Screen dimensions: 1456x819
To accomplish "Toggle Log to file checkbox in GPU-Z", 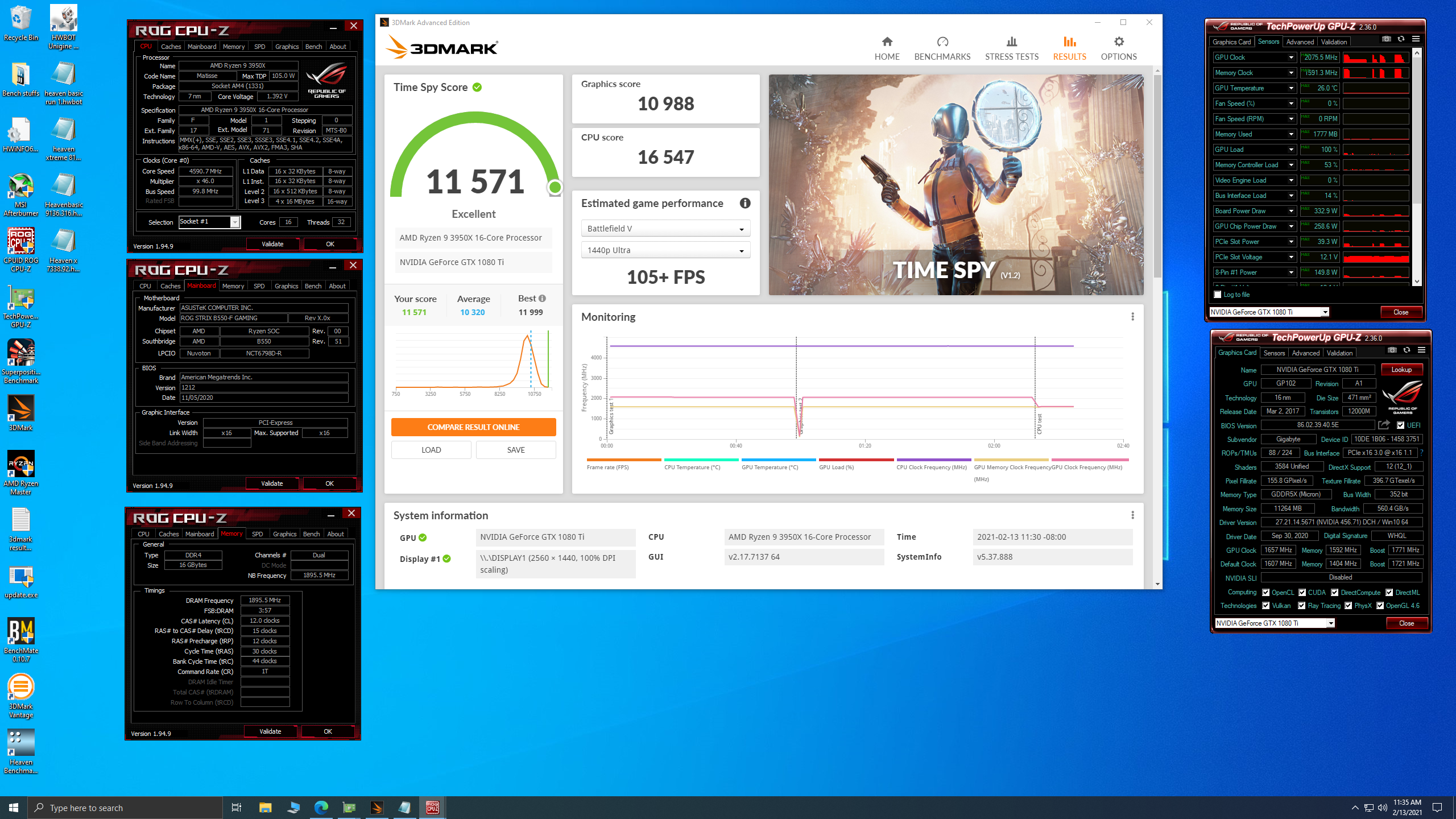I will (x=1217, y=295).
